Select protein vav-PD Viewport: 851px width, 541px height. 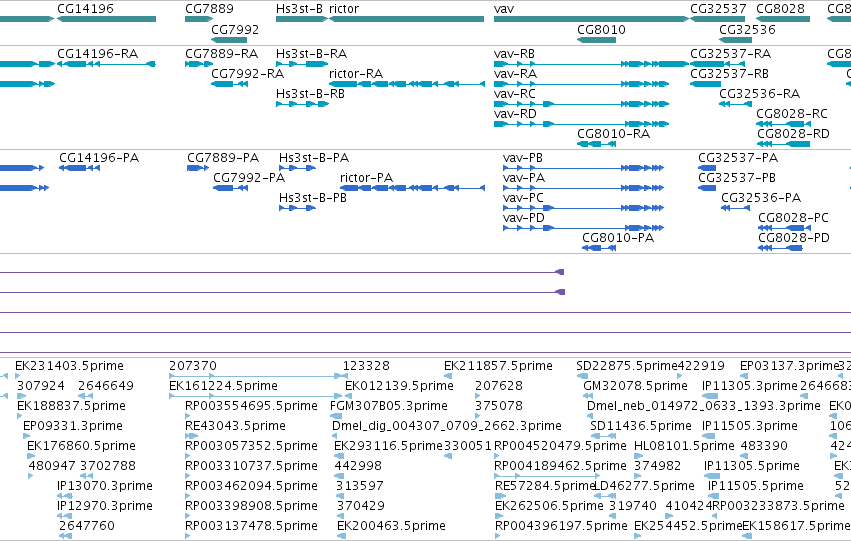(x=524, y=218)
